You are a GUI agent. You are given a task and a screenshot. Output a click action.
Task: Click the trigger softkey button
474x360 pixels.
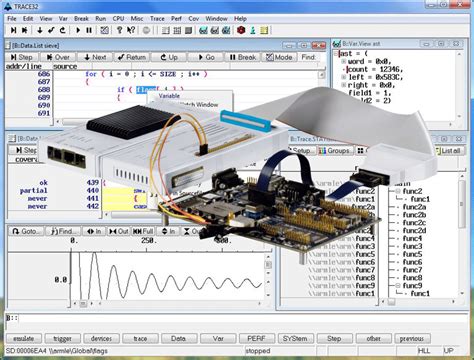62,339
